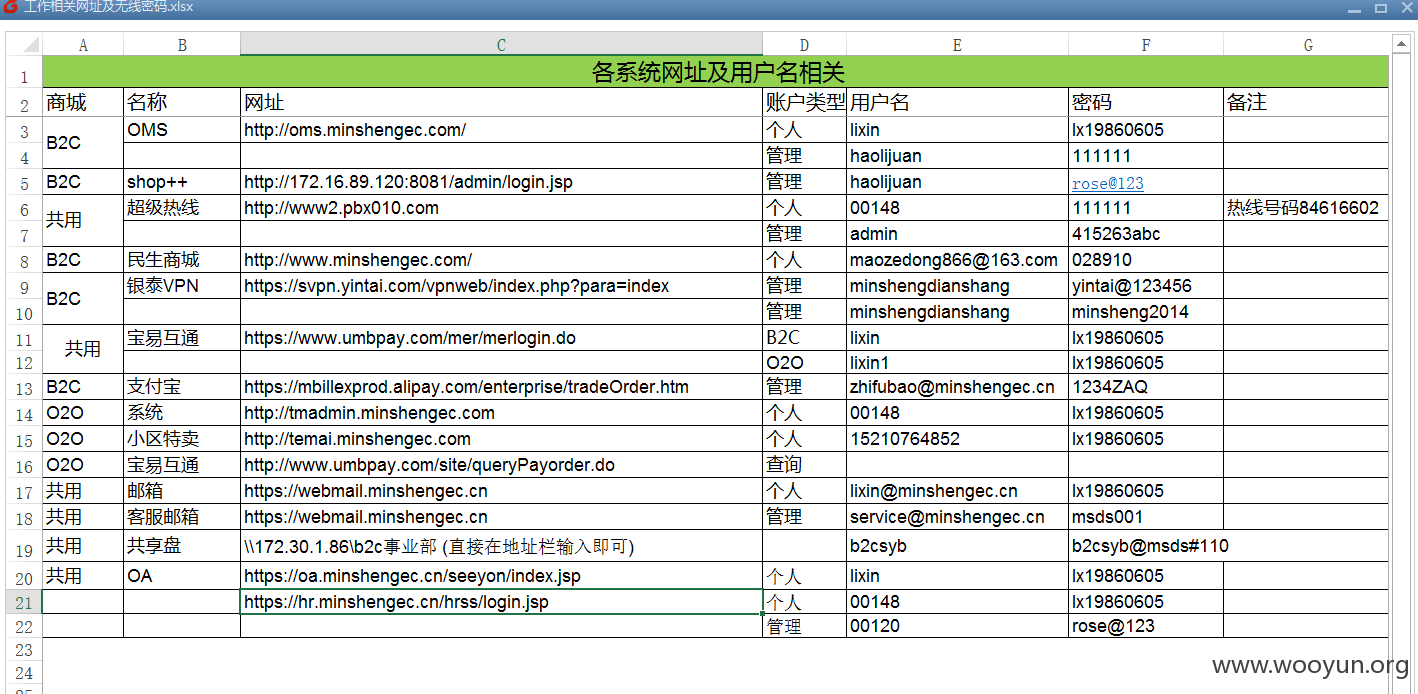Click the https://oa.minshengec.cn/seeyon/index.jsp cell
1418x694 pixels.
(501, 576)
